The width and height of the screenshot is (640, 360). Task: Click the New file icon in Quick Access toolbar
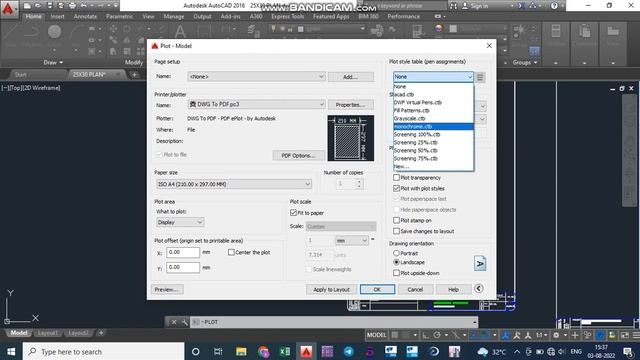(27, 6)
